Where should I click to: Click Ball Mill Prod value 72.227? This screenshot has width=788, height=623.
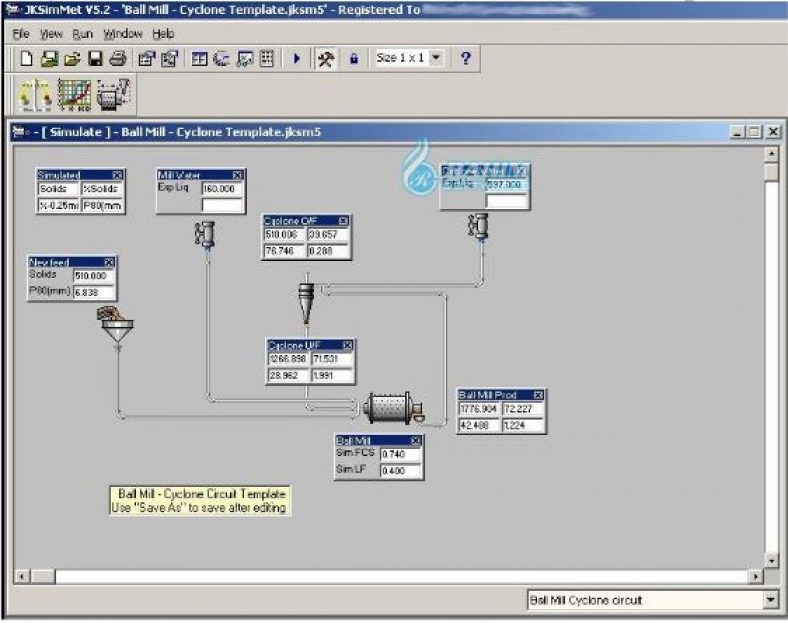pyautogui.click(x=523, y=409)
